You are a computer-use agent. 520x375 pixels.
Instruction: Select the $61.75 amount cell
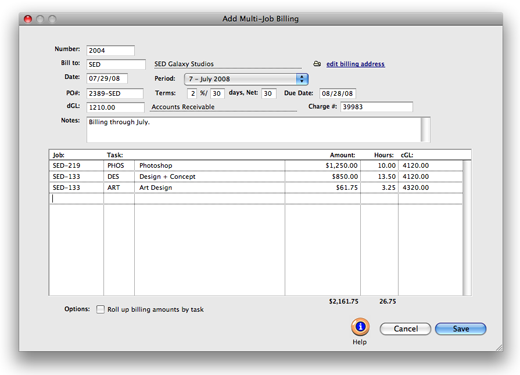coord(323,188)
